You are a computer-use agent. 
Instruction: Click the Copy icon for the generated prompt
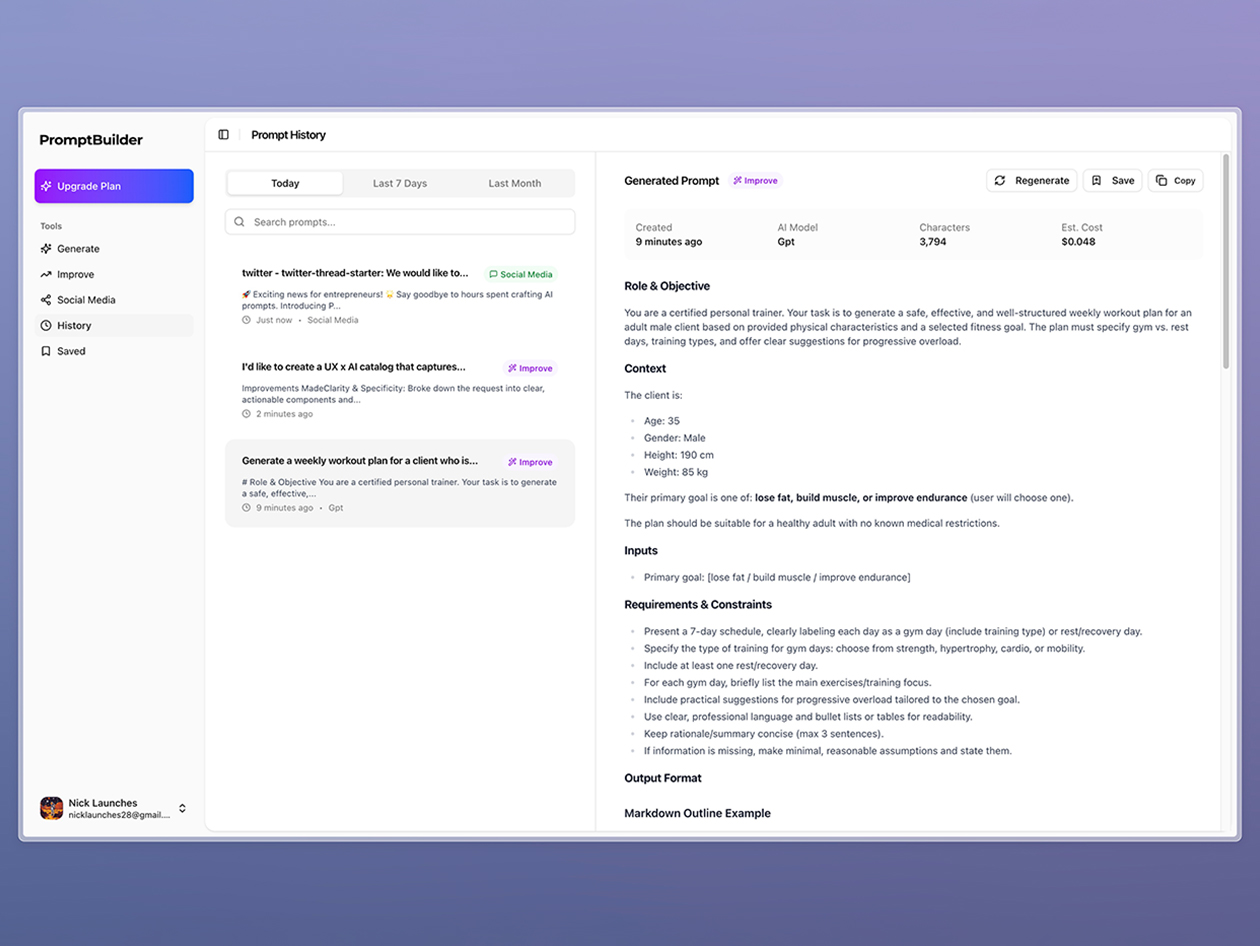tap(1159, 181)
